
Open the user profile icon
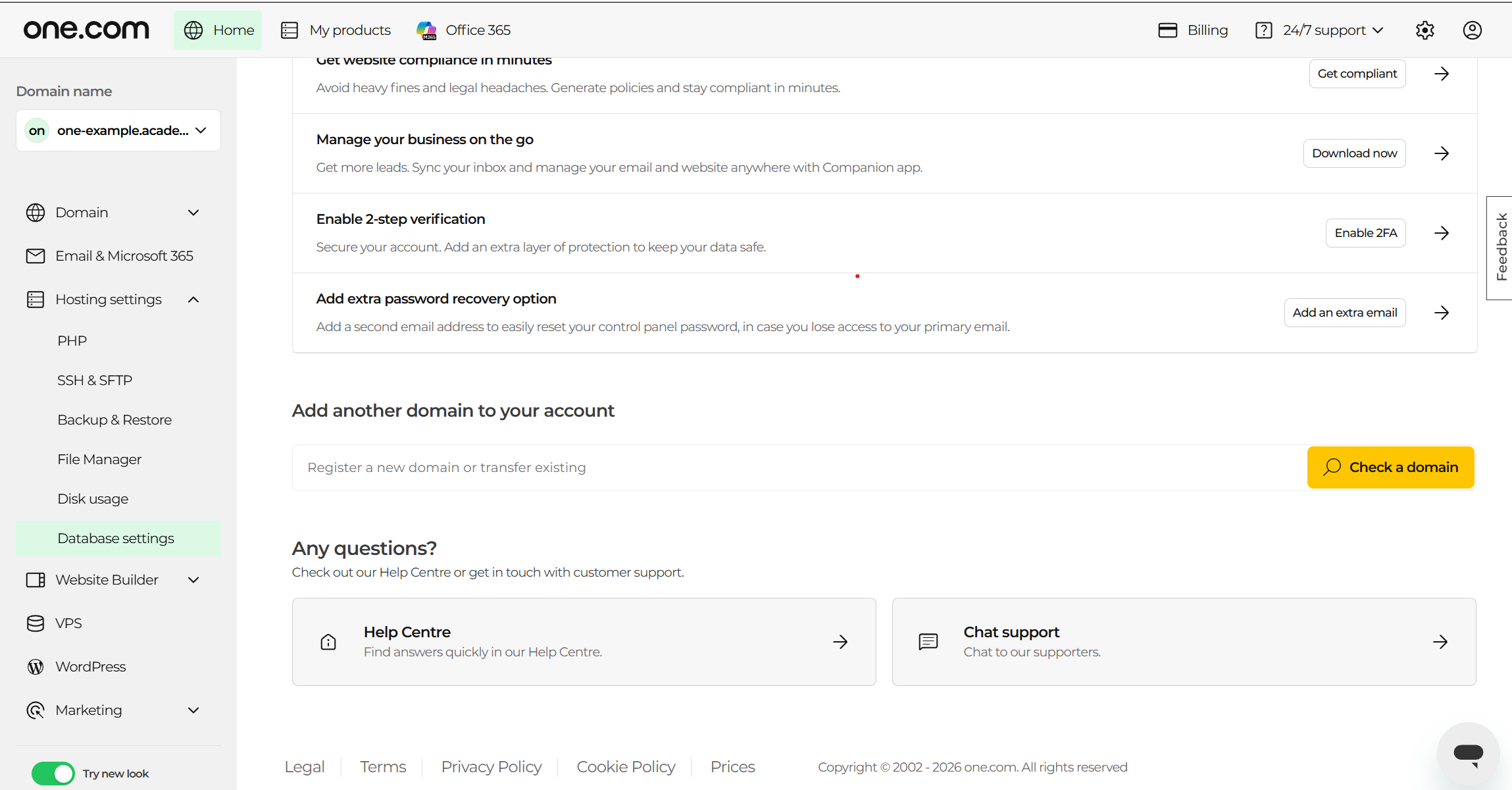(1472, 30)
